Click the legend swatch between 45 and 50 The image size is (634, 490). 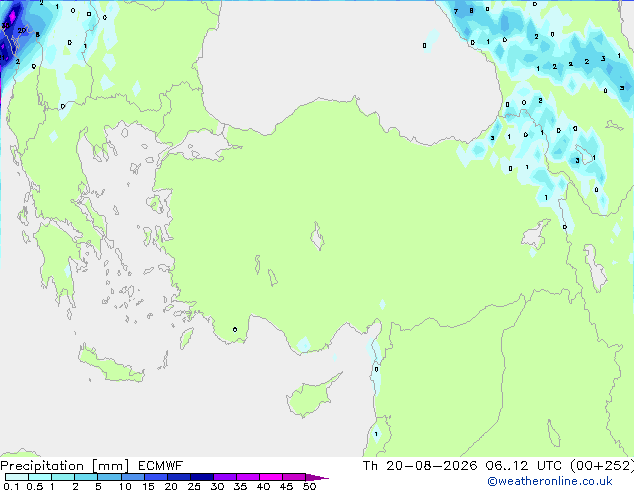click(294, 477)
